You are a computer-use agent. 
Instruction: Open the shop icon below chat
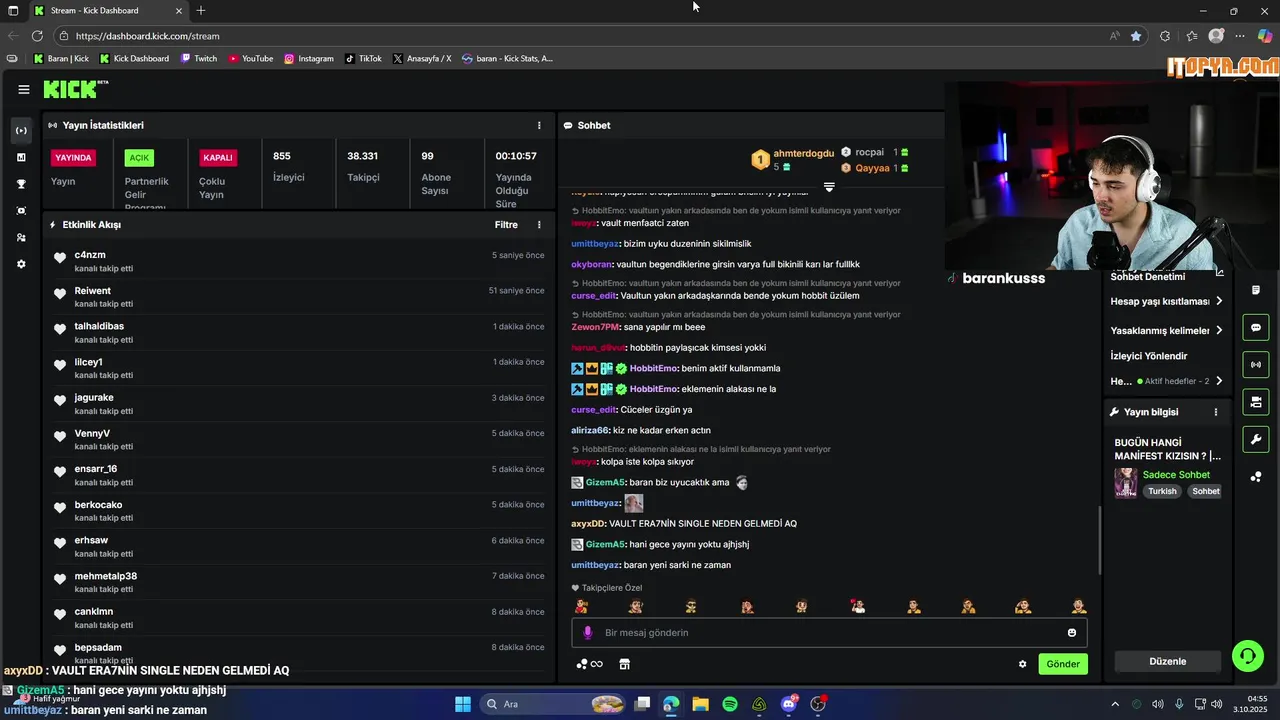click(x=625, y=664)
